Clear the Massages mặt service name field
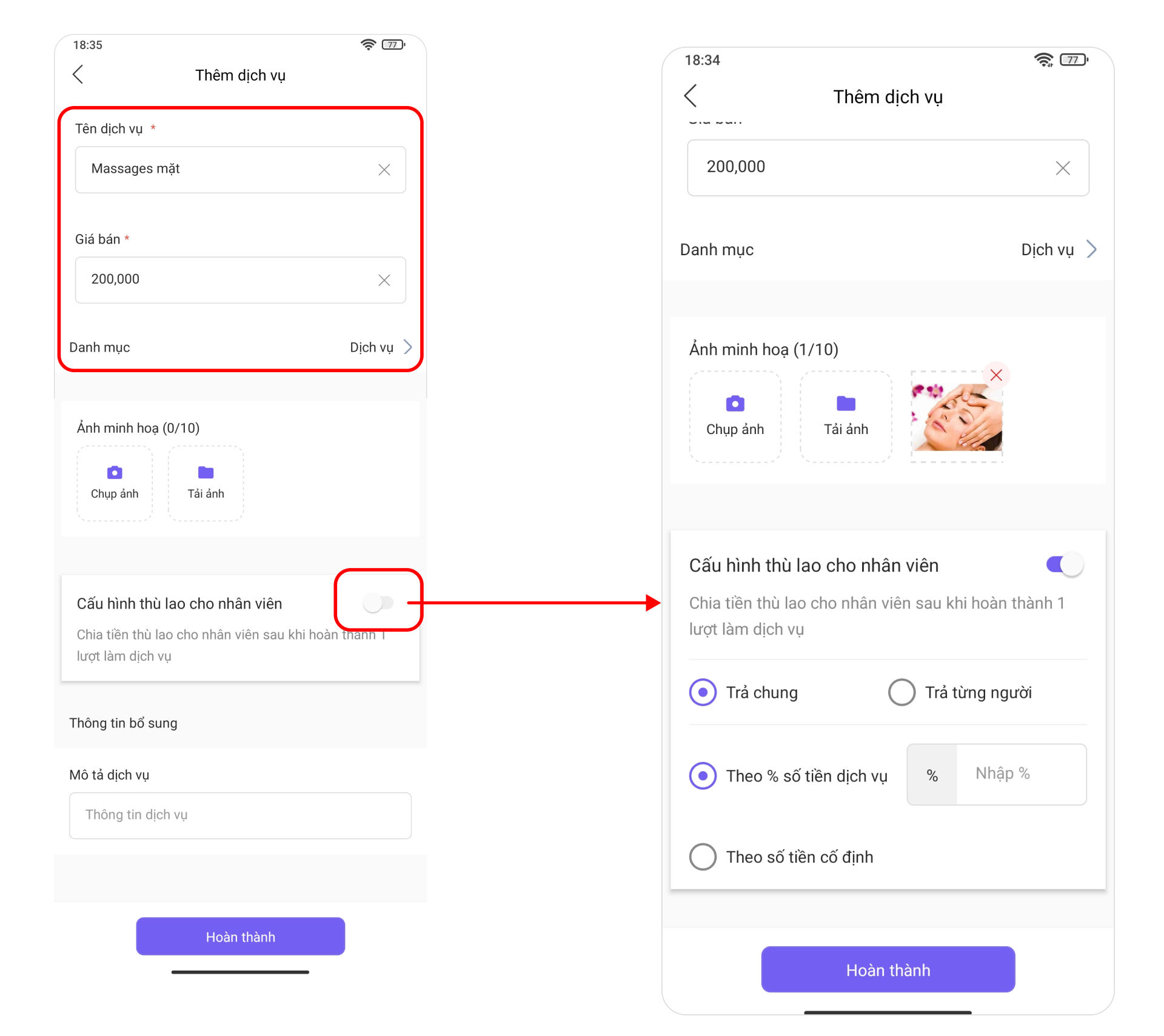This screenshot has width=1164, height=1036. (x=384, y=170)
